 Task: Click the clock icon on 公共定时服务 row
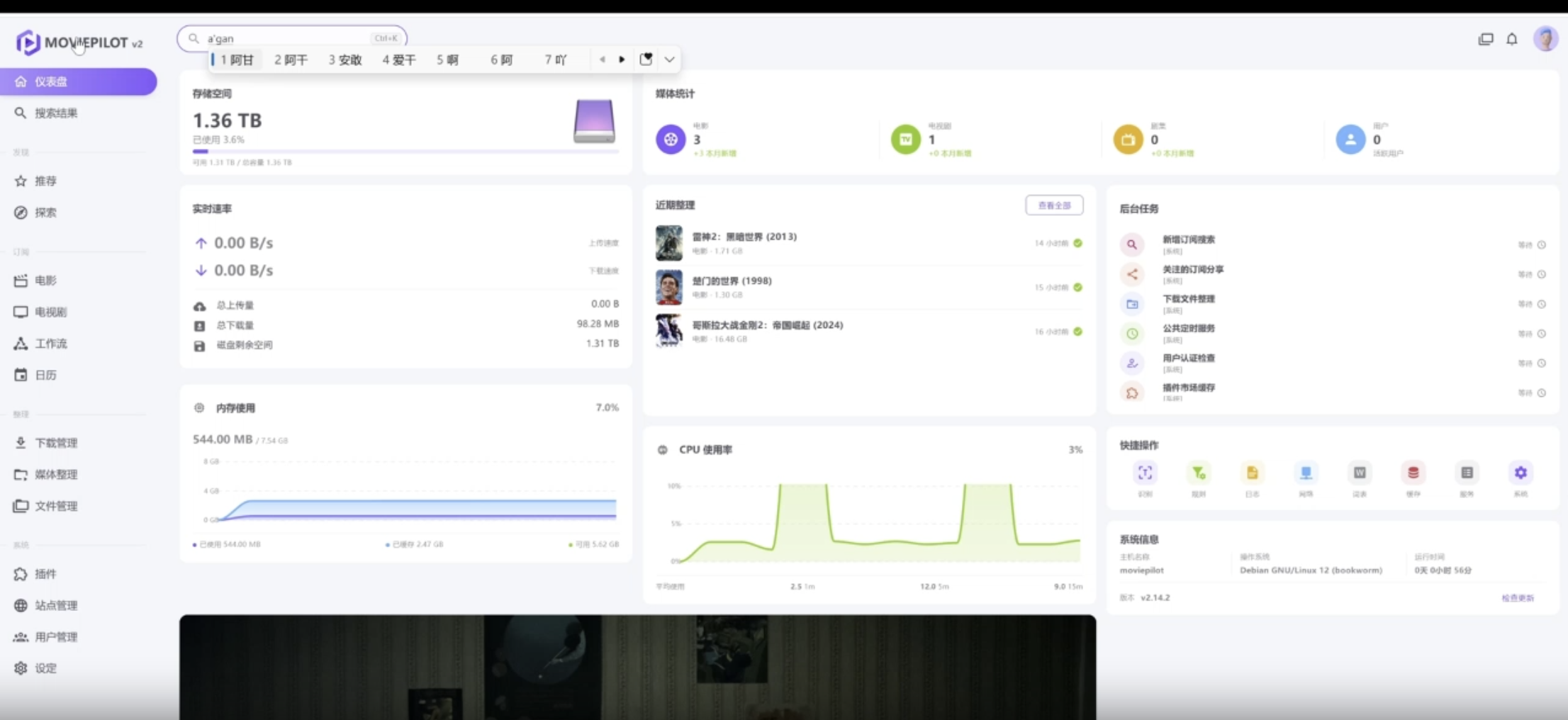click(1132, 334)
